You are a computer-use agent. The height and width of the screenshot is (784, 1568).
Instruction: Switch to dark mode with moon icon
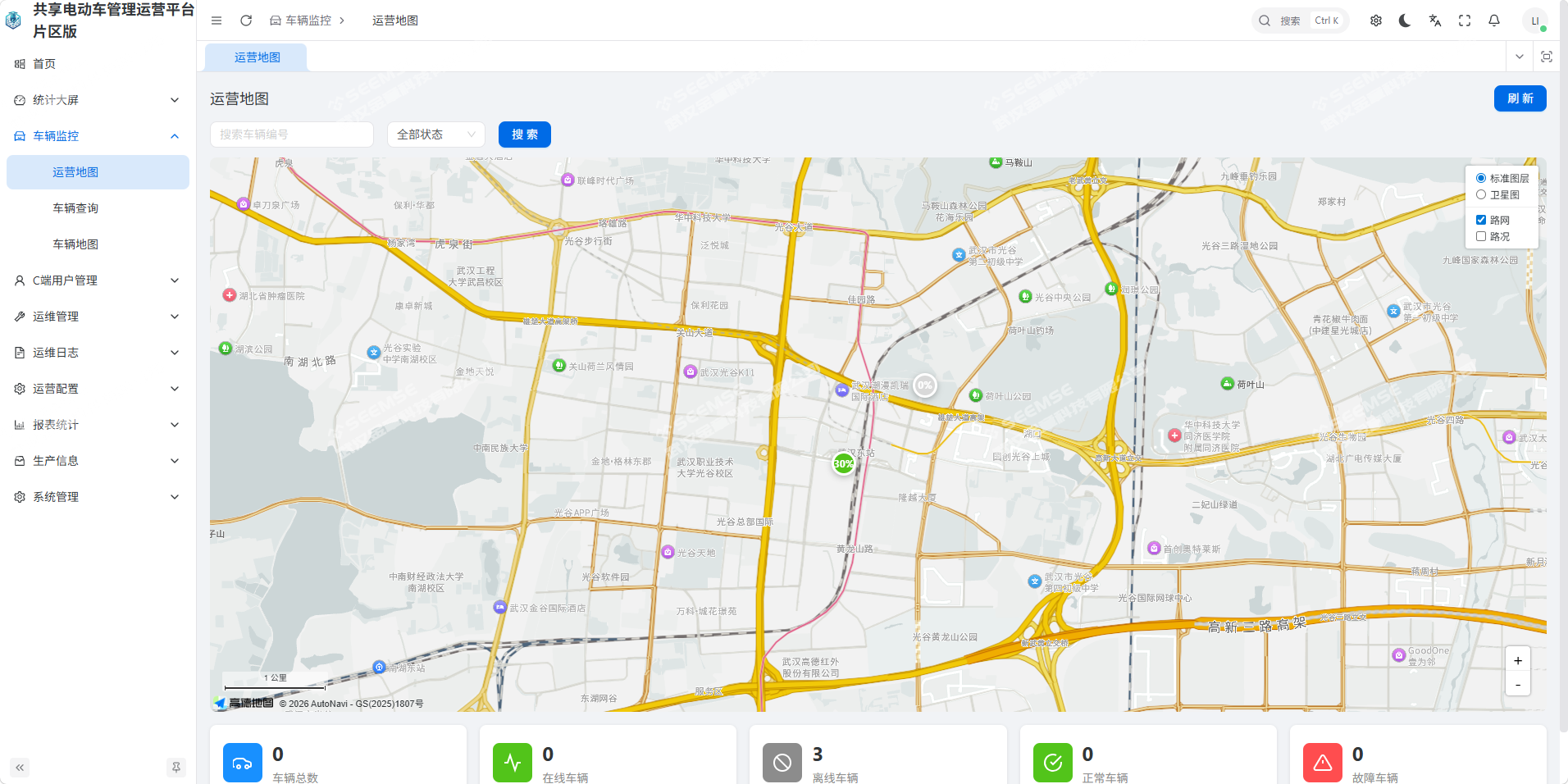[x=1406, y=21]
